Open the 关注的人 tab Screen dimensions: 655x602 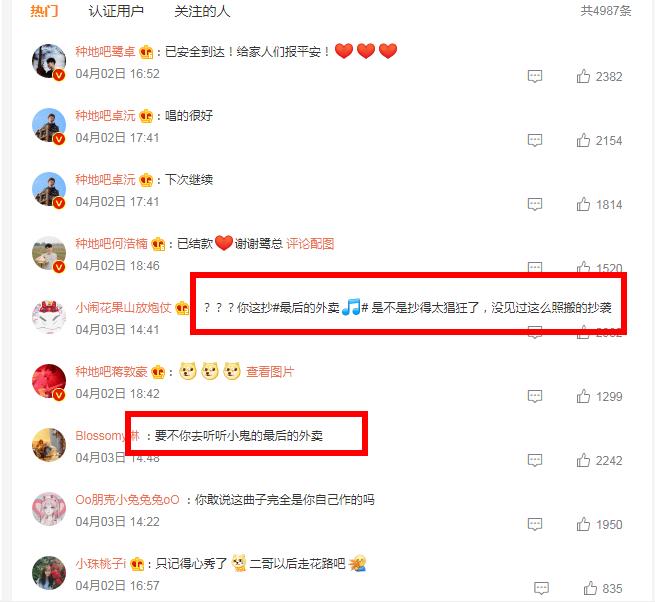click(202, 11)
